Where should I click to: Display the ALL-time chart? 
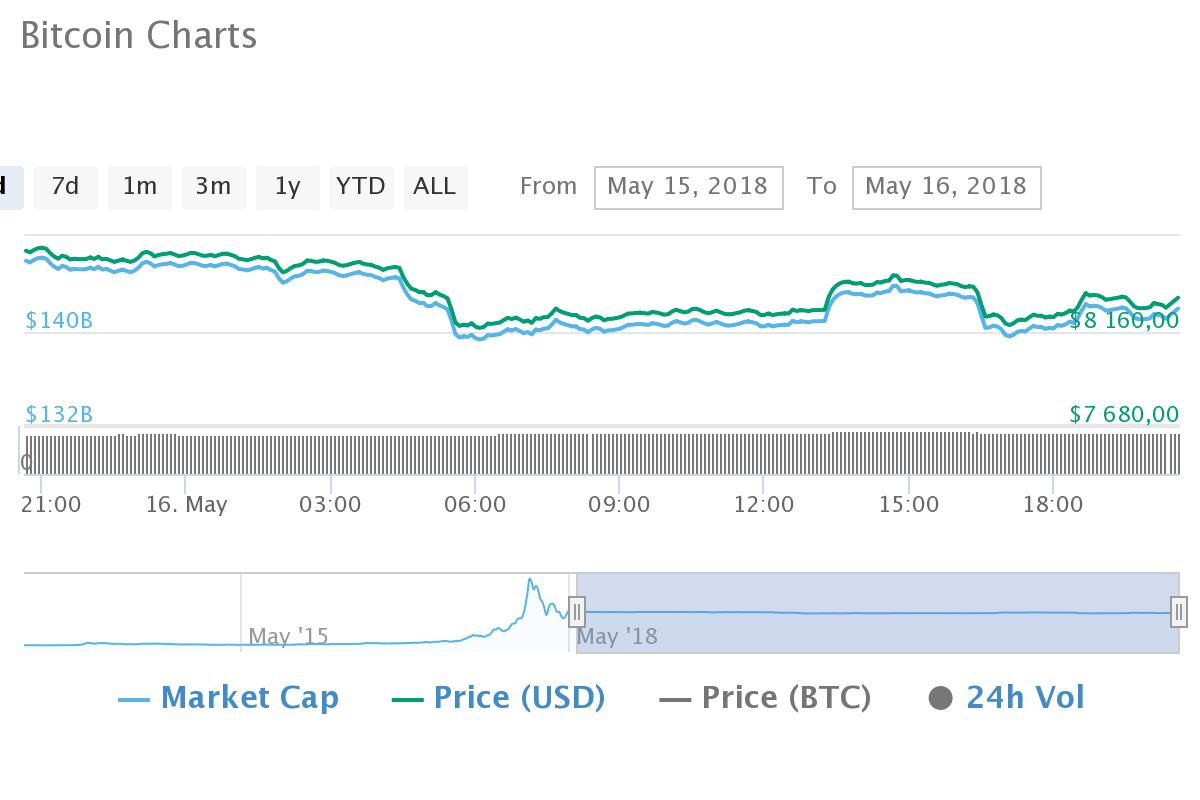pos(435,187)
